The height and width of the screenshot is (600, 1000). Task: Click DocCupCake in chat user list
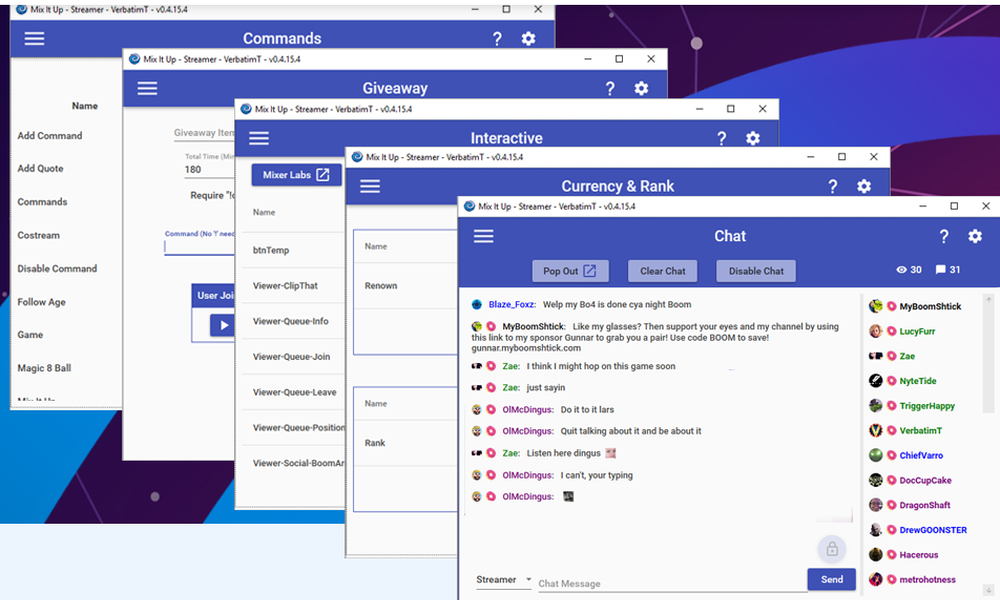coord(925,480)
